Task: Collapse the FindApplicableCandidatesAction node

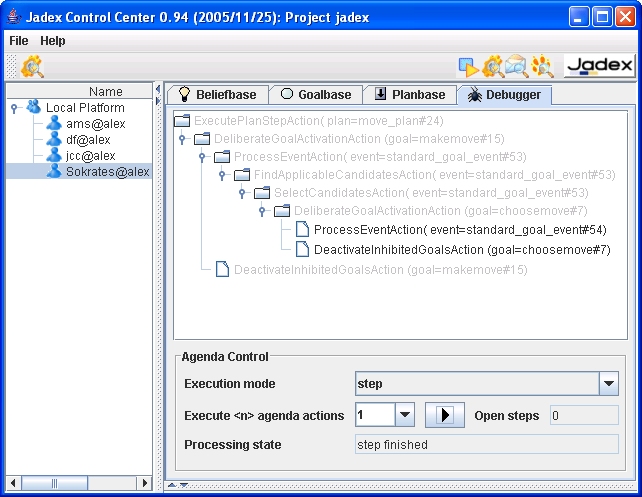Action: click(x=222, y=176)
